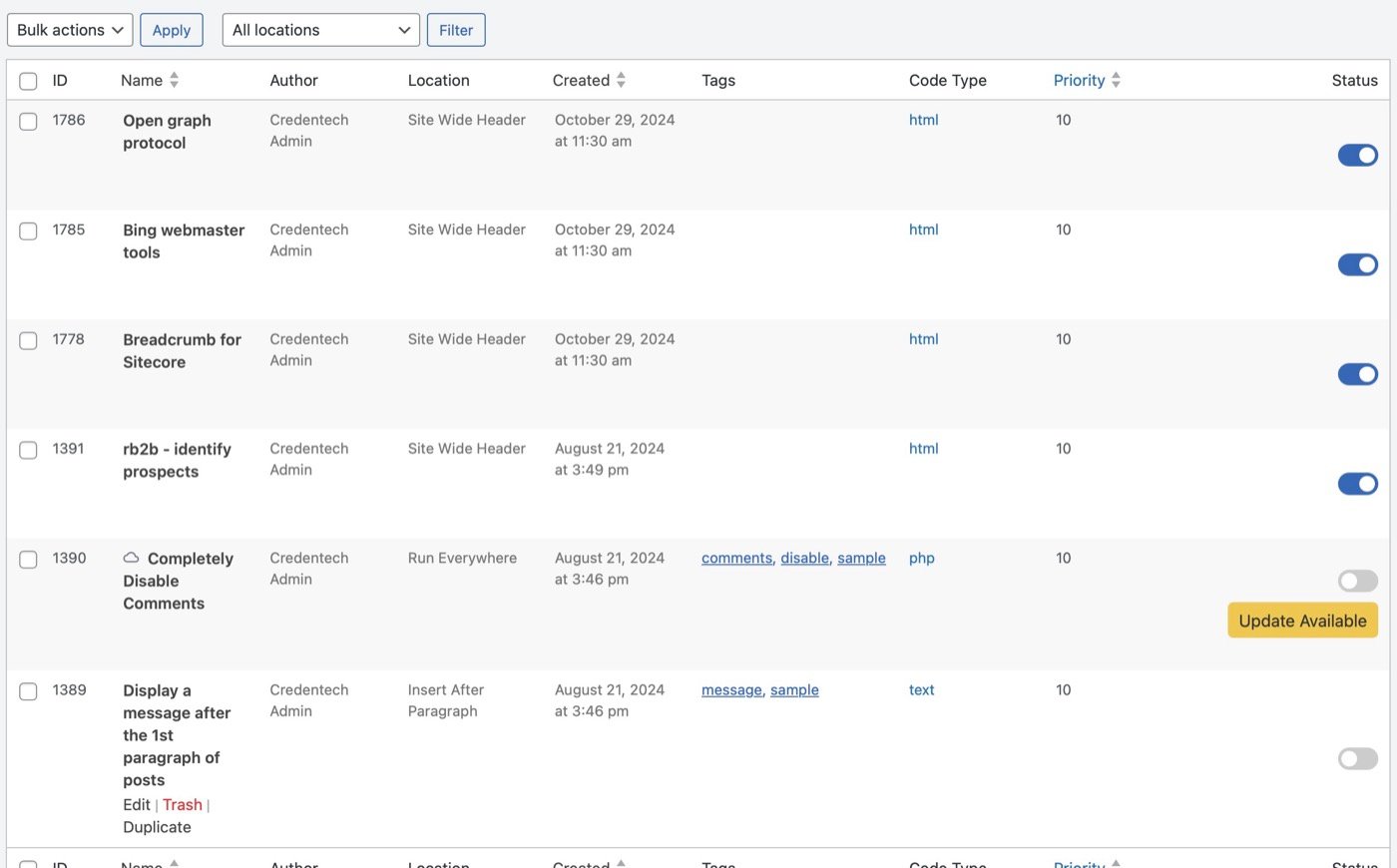This screenshot has width=1397, height=868.
Task: Sort the table by Priority column
Action: (x=1079, y=80)
